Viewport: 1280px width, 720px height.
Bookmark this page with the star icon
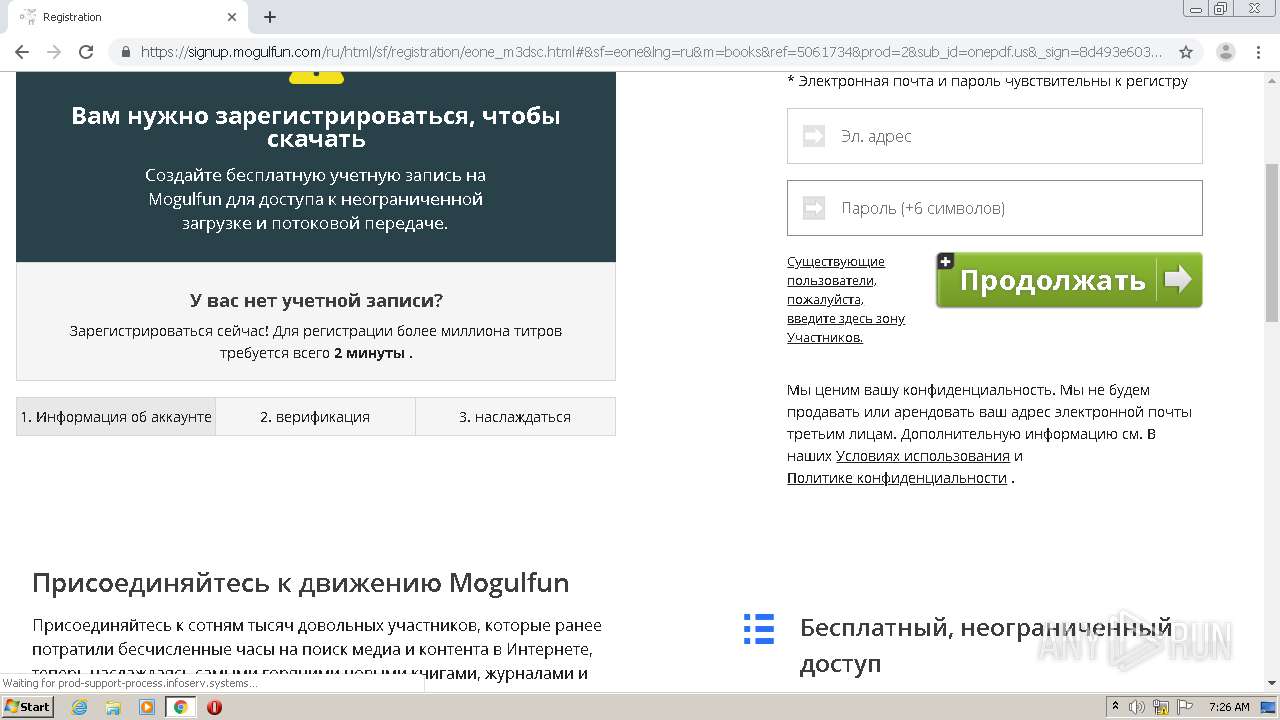coord(1186,52)
